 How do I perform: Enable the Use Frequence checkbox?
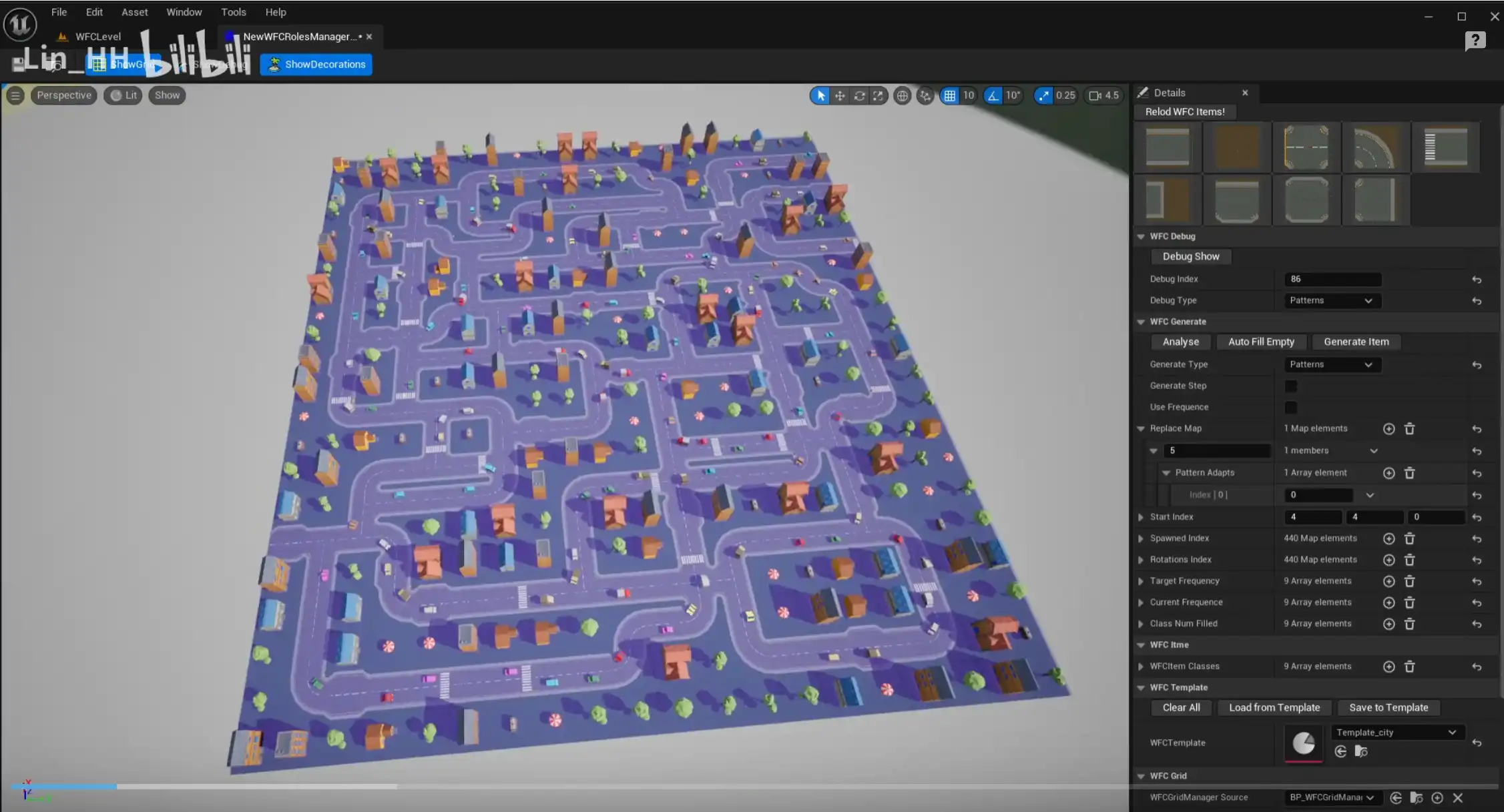click(x=1290, y=408)
